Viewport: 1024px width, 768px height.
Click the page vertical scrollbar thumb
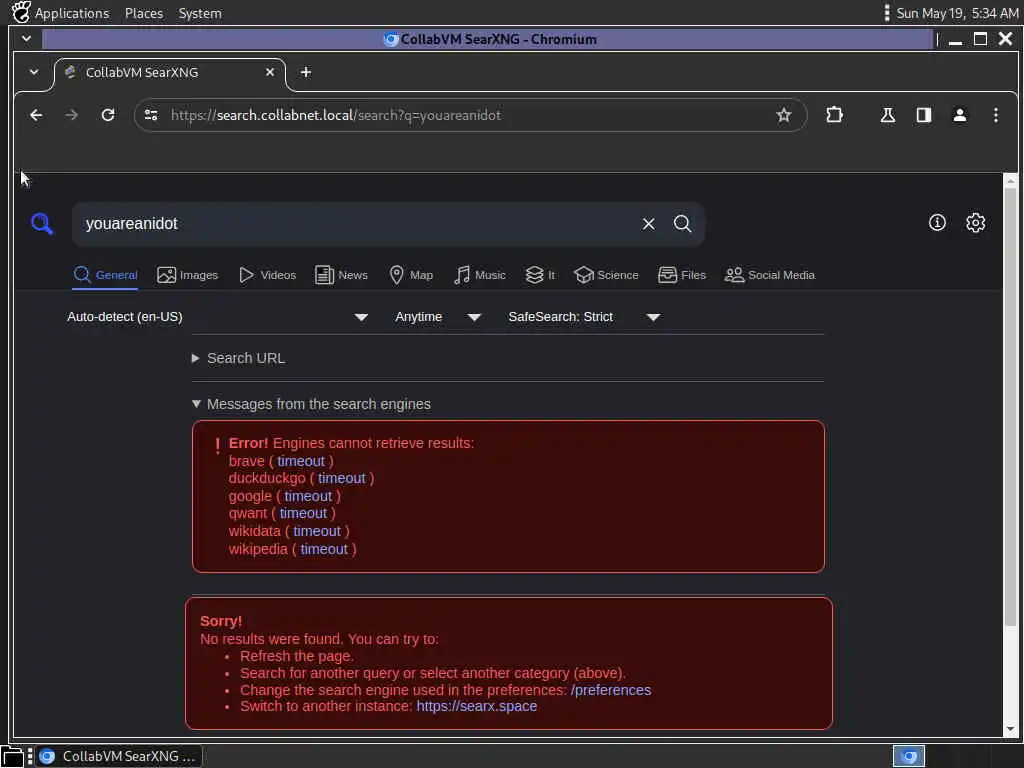tap(1010, 405)
